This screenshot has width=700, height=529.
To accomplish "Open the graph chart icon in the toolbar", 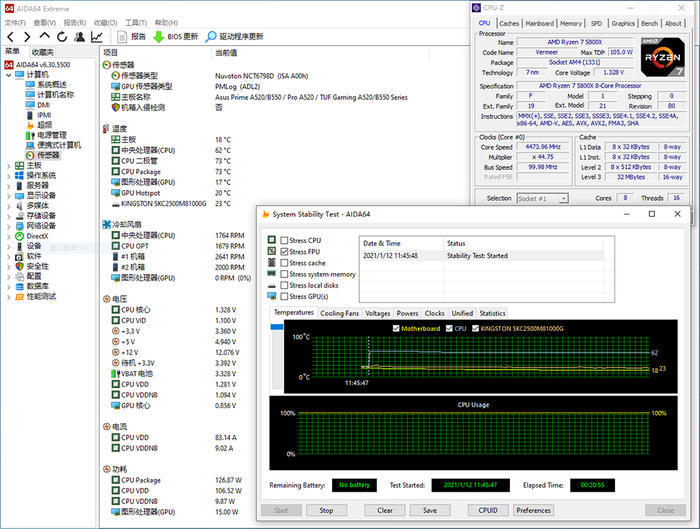I will [x=97, y=37].
